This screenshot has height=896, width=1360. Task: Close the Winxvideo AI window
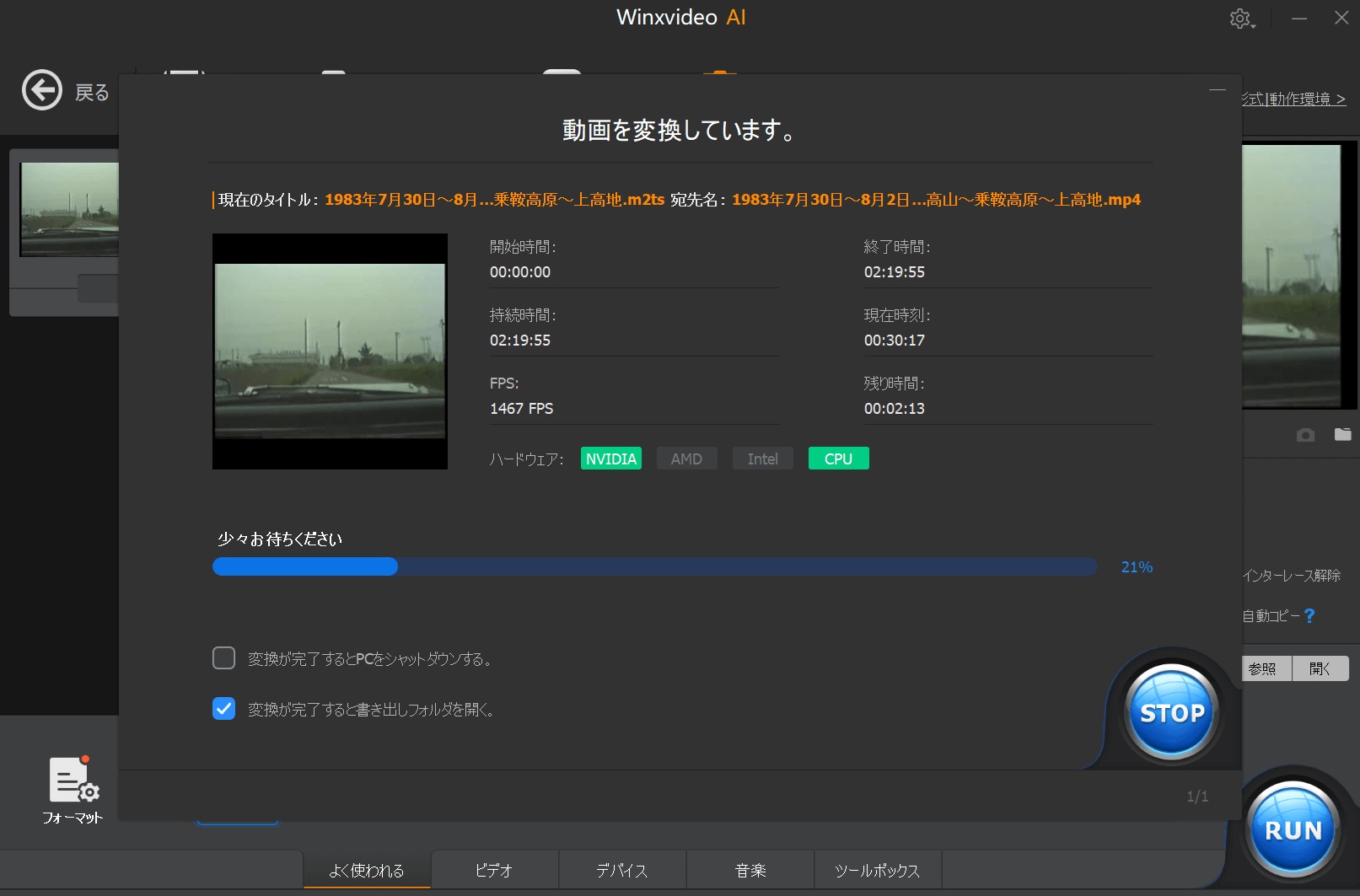[1341, 18]
